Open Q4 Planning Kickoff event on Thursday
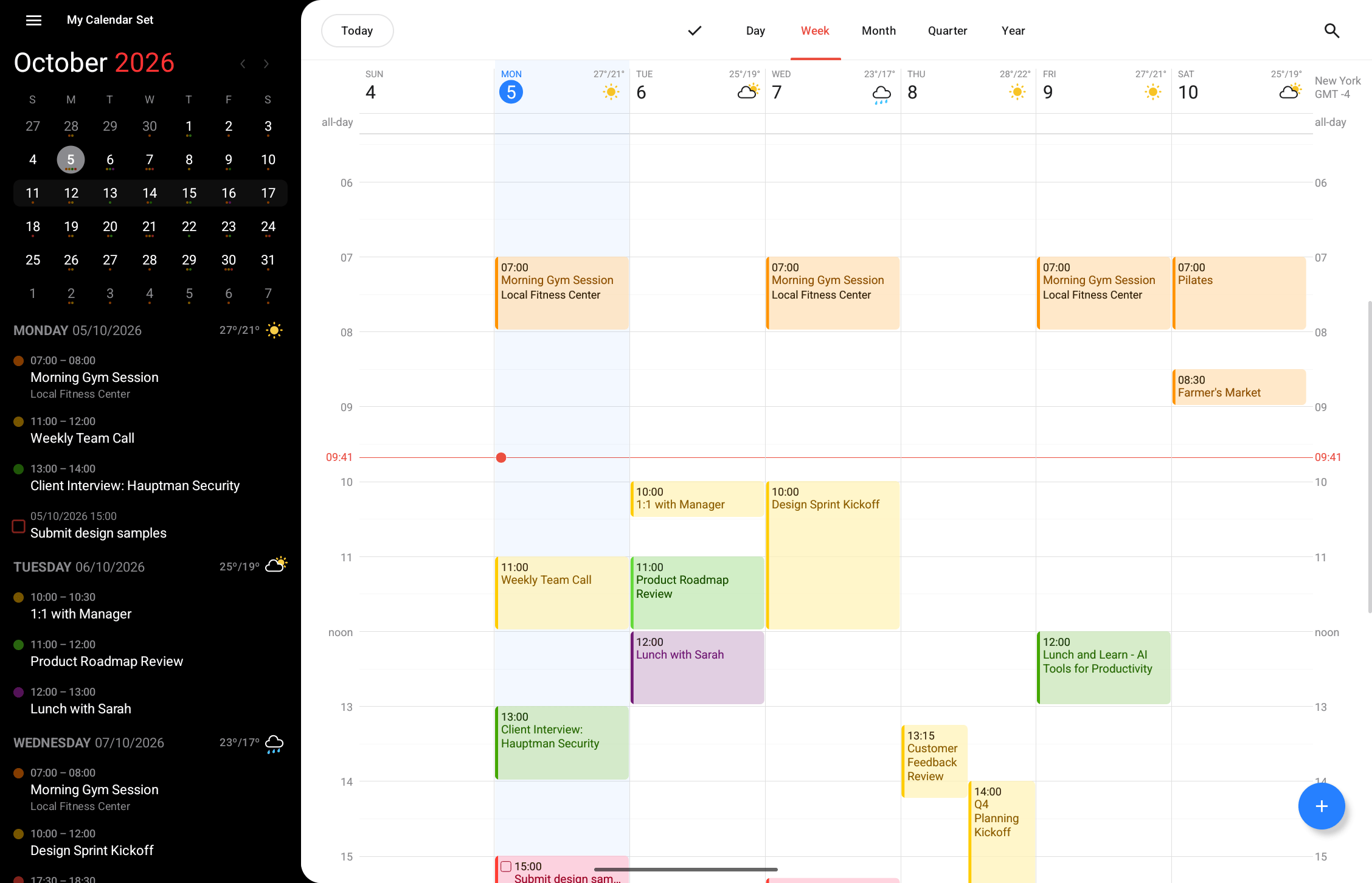 (x=1002, y=831)
